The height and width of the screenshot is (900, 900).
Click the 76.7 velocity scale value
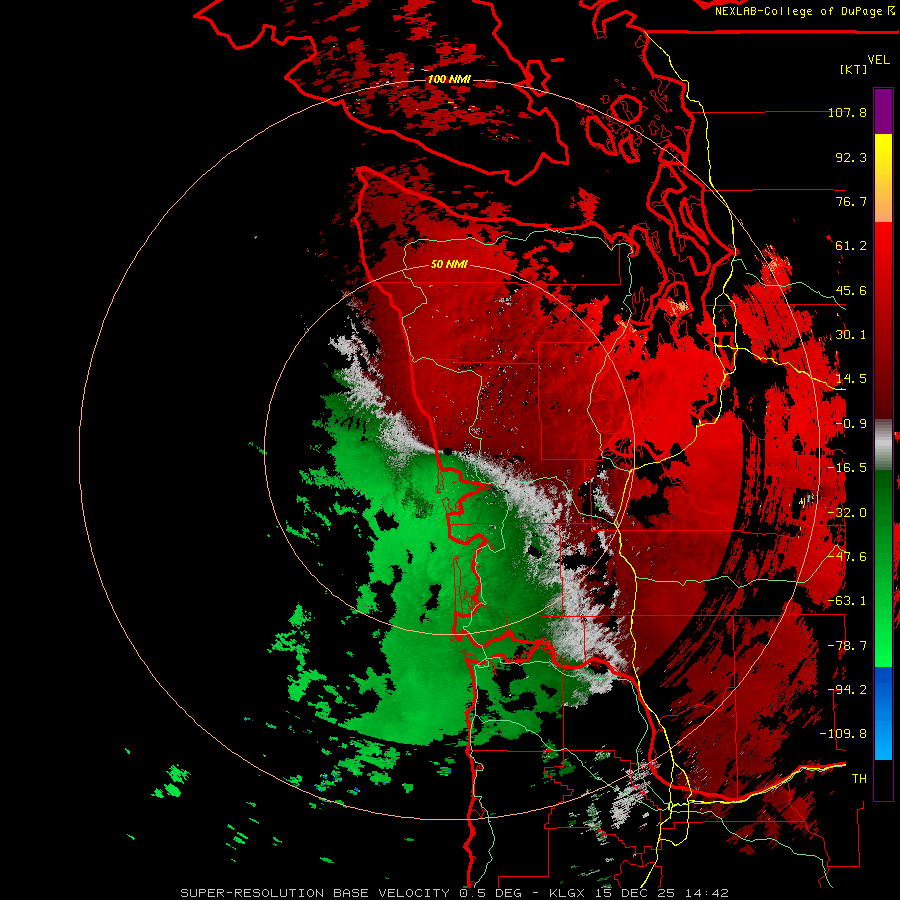(851, 201)
